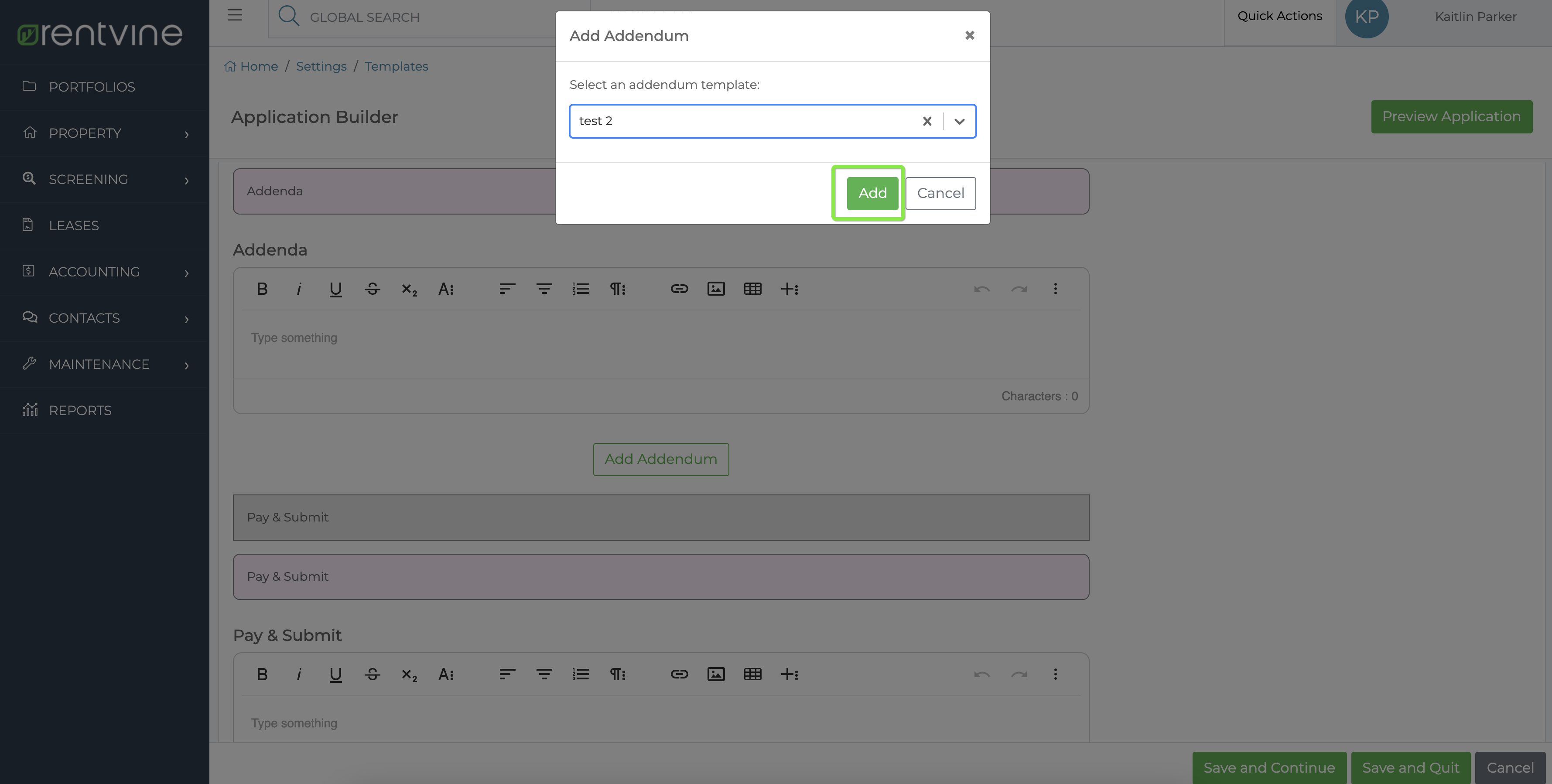Open font size in Pay & Submit editor

coord(445,675)
